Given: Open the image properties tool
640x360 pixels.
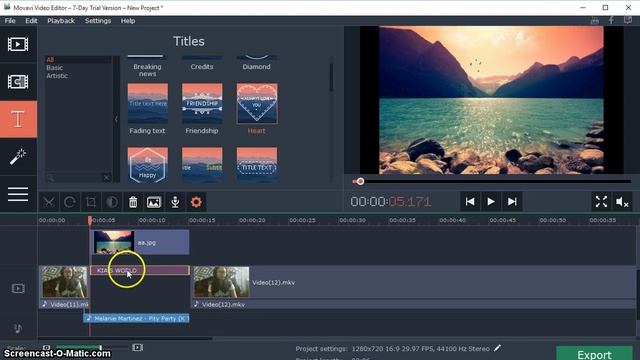Looking at the screenshot, I should click(x=154, y=202).
